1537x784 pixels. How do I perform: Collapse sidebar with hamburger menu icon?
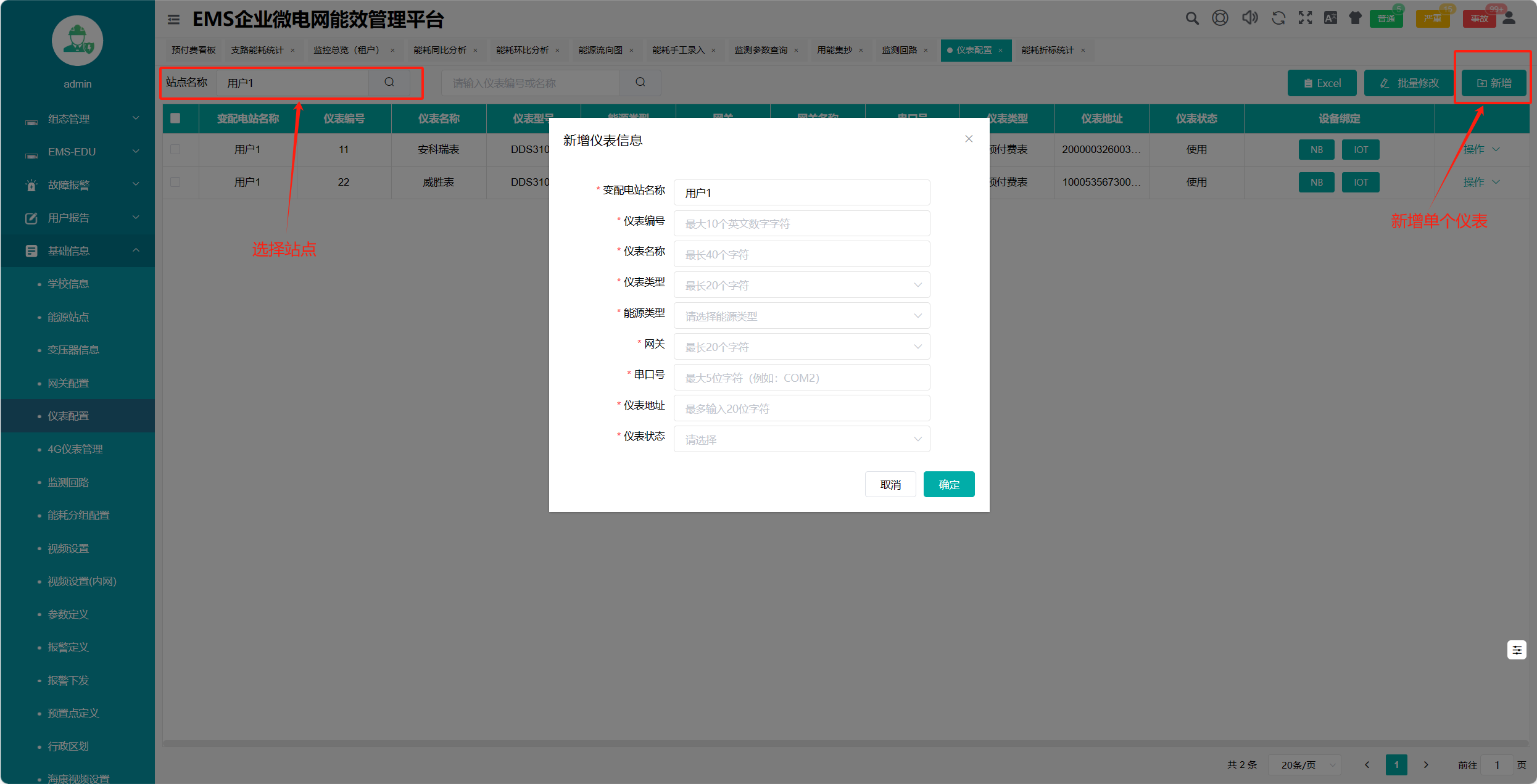point(174,20)
